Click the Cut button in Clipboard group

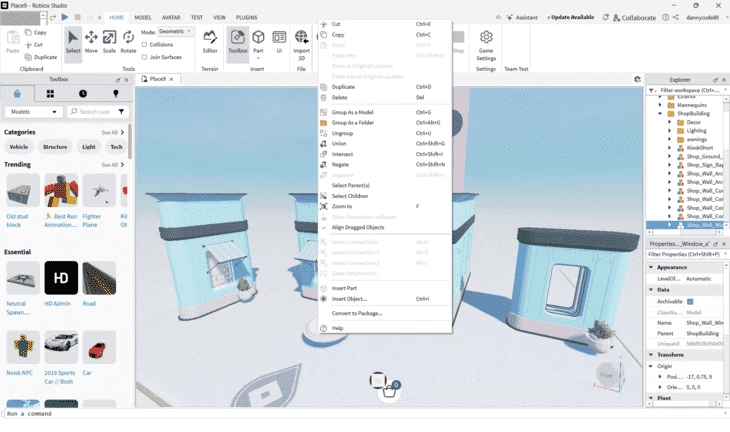(34, 45)
